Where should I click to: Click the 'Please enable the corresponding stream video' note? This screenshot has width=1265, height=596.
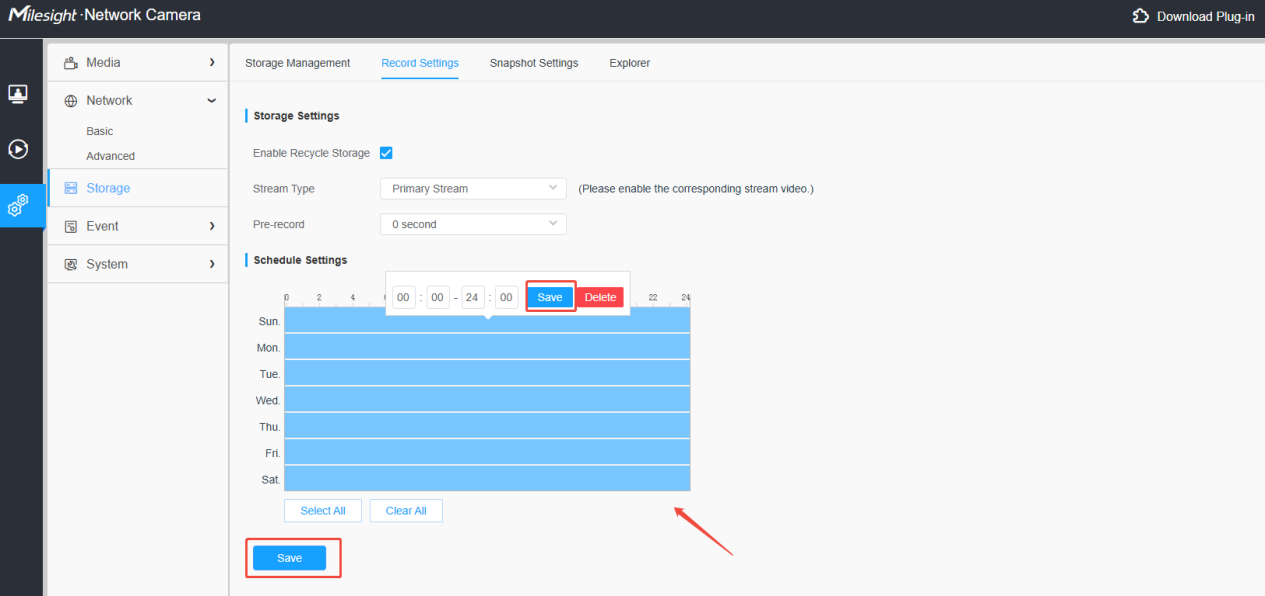696,188
